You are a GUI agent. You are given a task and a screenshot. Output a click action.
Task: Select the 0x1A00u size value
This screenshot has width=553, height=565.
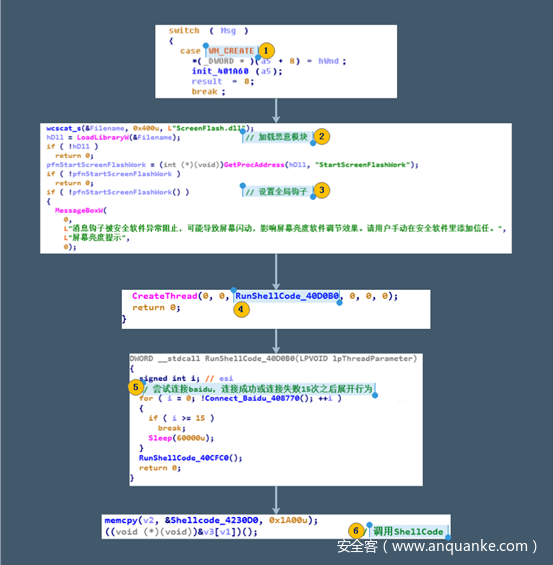click(x=290, y=520)
